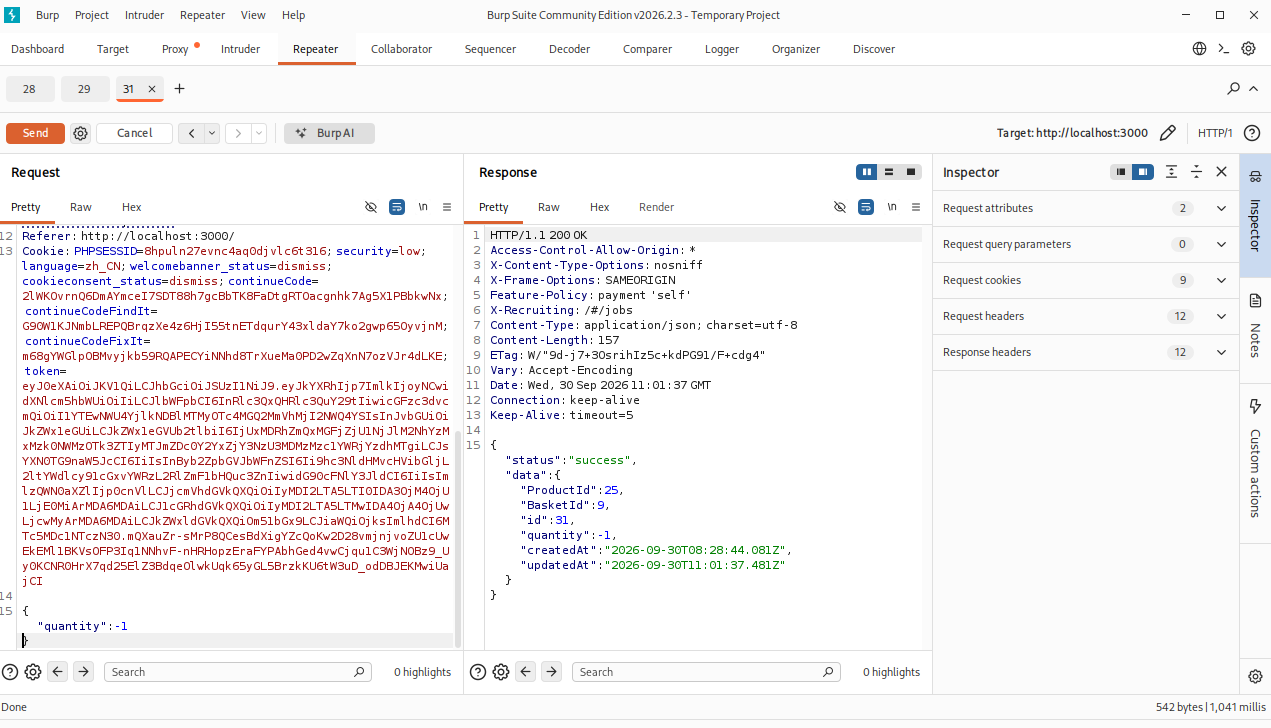Click Response search input field
Image resolution: width=1271 pixels, height=728 pixels.
[706, 672]
